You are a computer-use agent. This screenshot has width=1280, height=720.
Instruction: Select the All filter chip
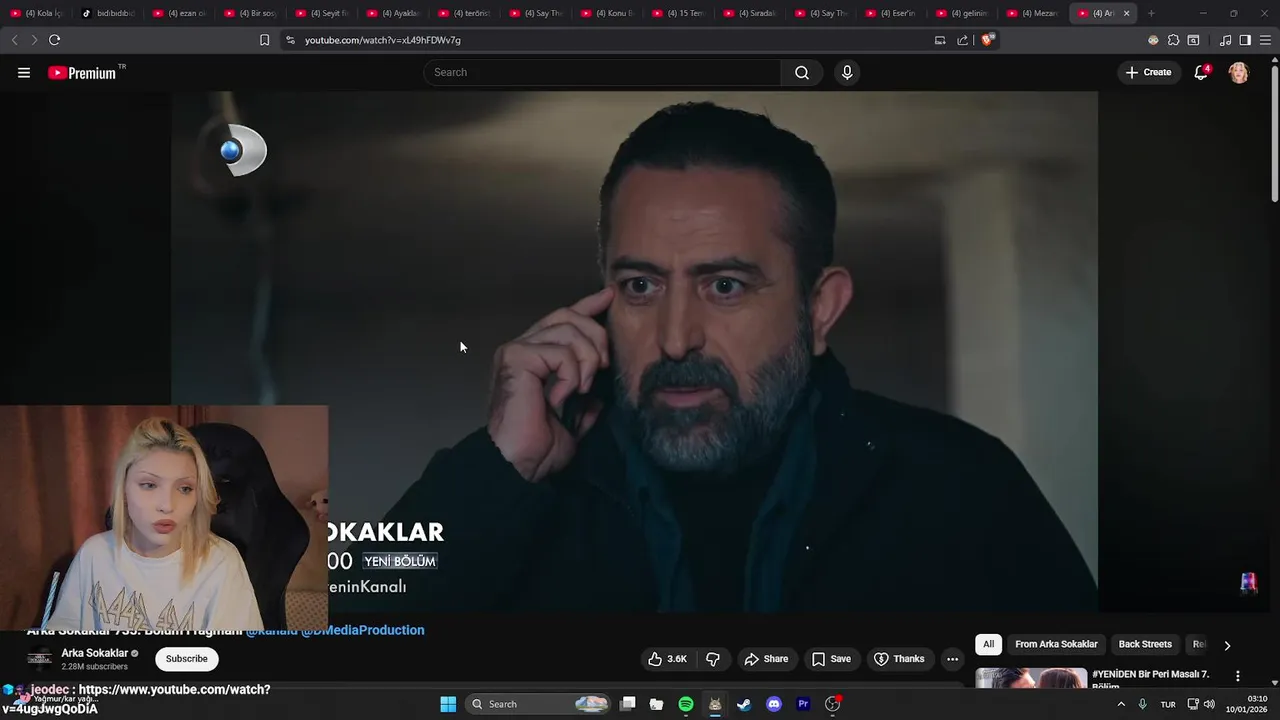point(988,645)
